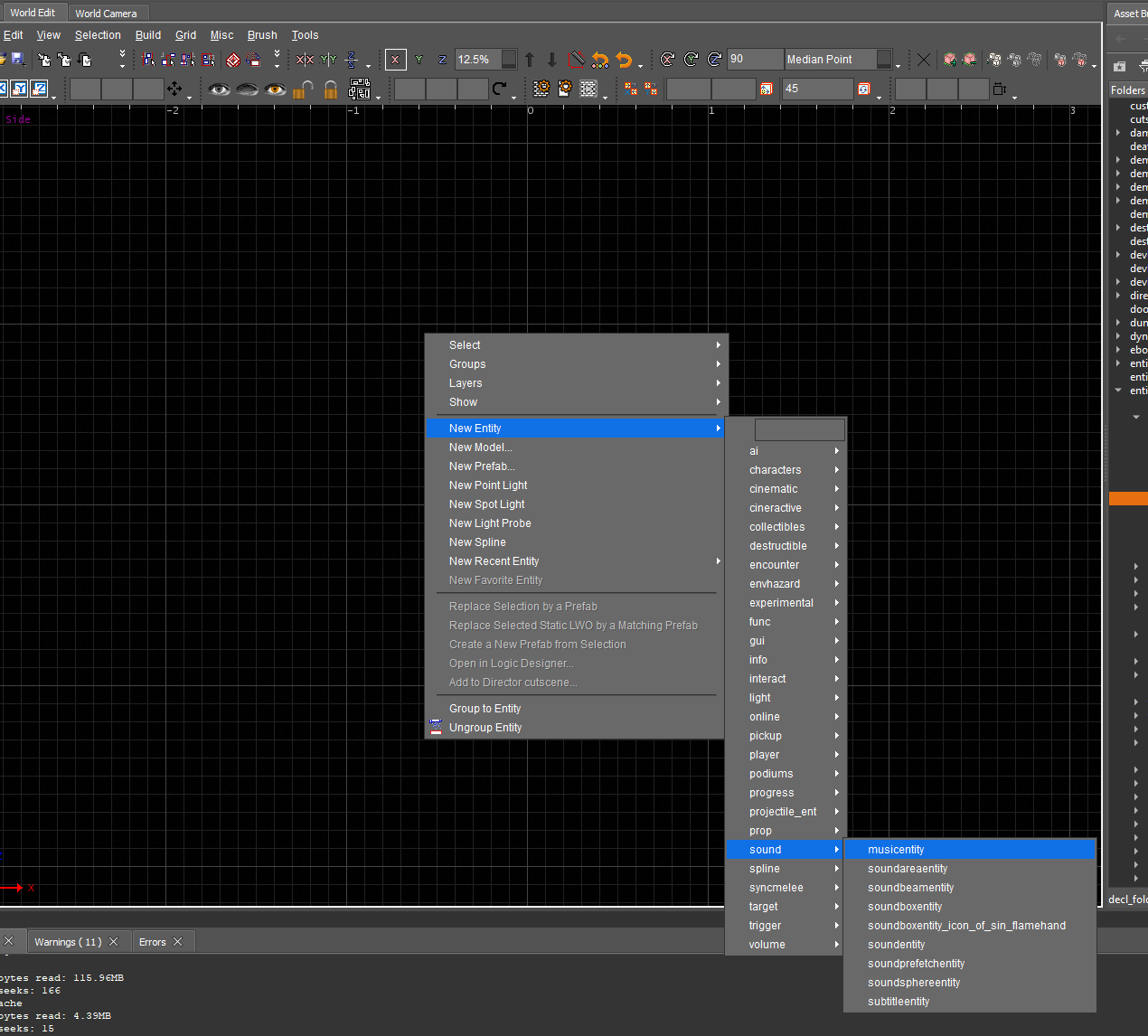This screenshot has height=1036, width=1148.
Task: Click the open padlock unlock icon
Action: 305,89
